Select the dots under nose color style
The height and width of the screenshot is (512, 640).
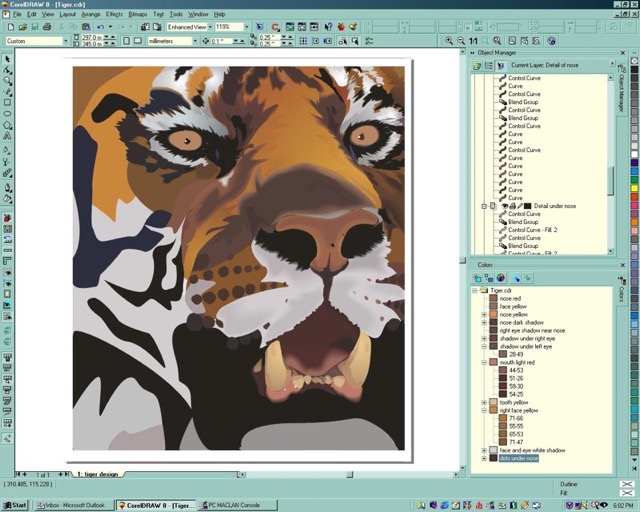pos(519,459)
